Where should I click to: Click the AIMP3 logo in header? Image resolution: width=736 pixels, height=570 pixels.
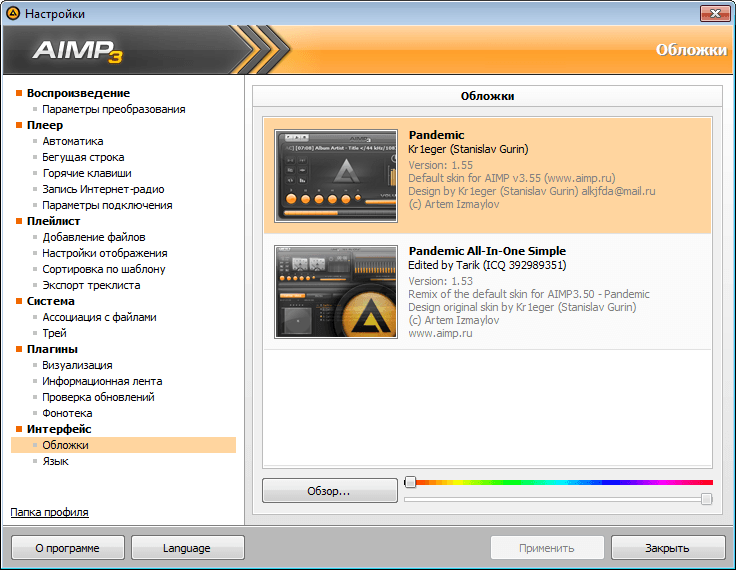pyautogui.click(x=77, y=51)
